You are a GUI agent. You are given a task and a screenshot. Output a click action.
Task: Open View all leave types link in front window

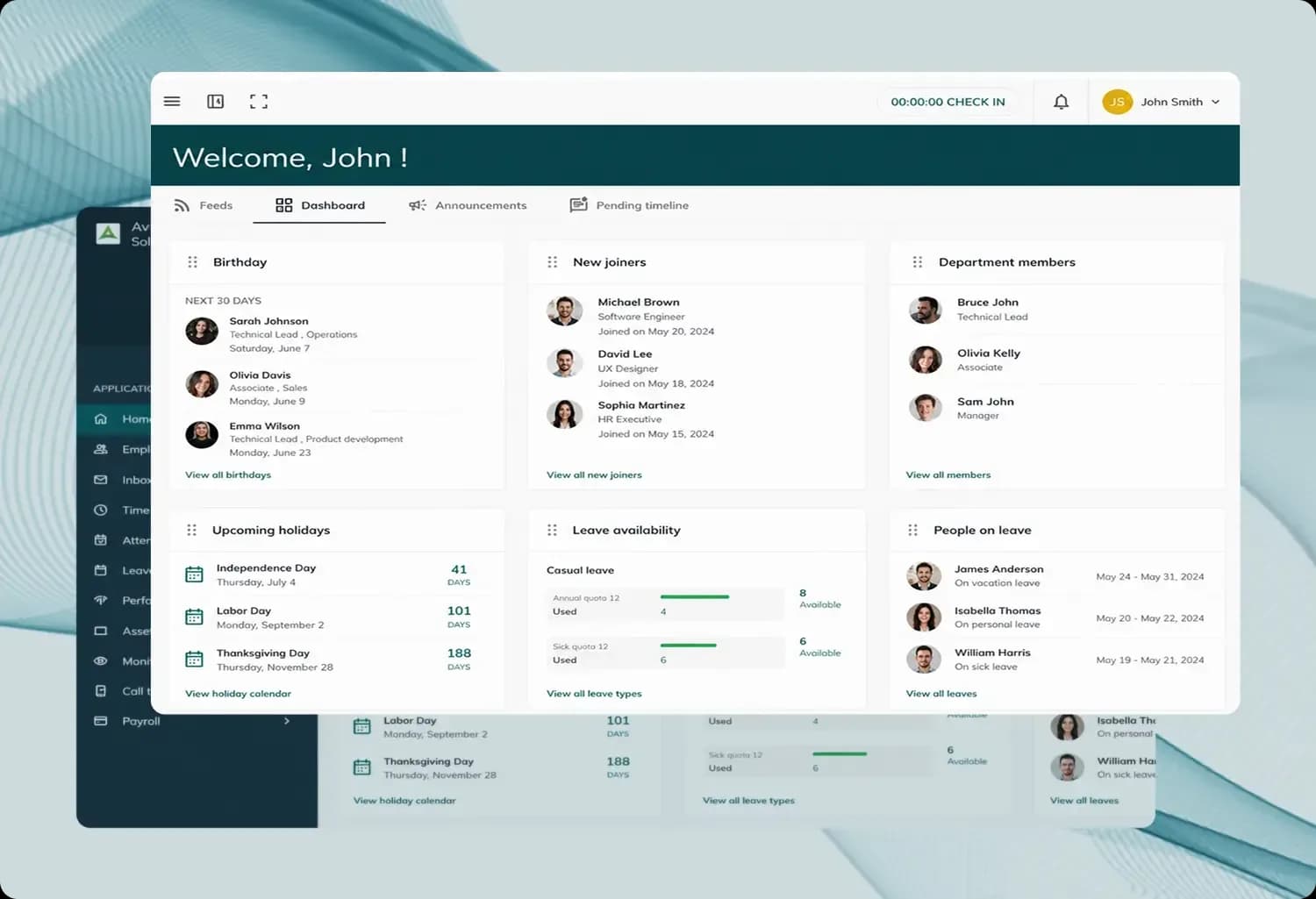tap(594, 693)
